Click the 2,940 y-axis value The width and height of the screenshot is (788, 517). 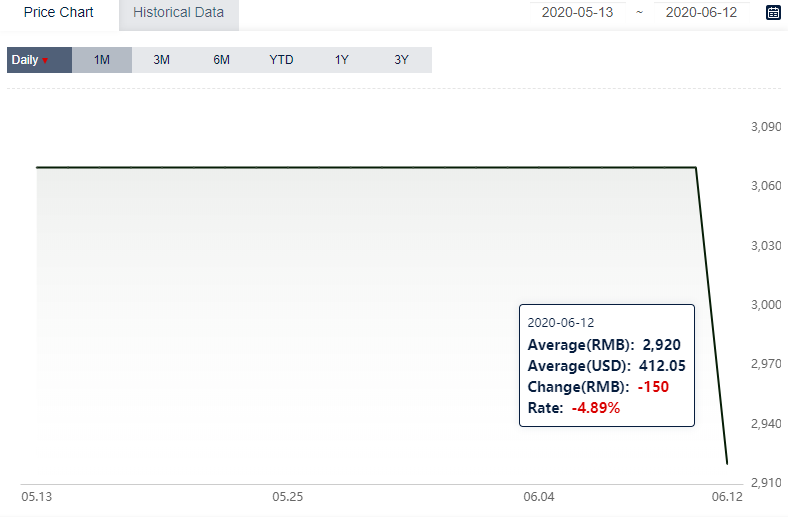(x=766, y=424)
